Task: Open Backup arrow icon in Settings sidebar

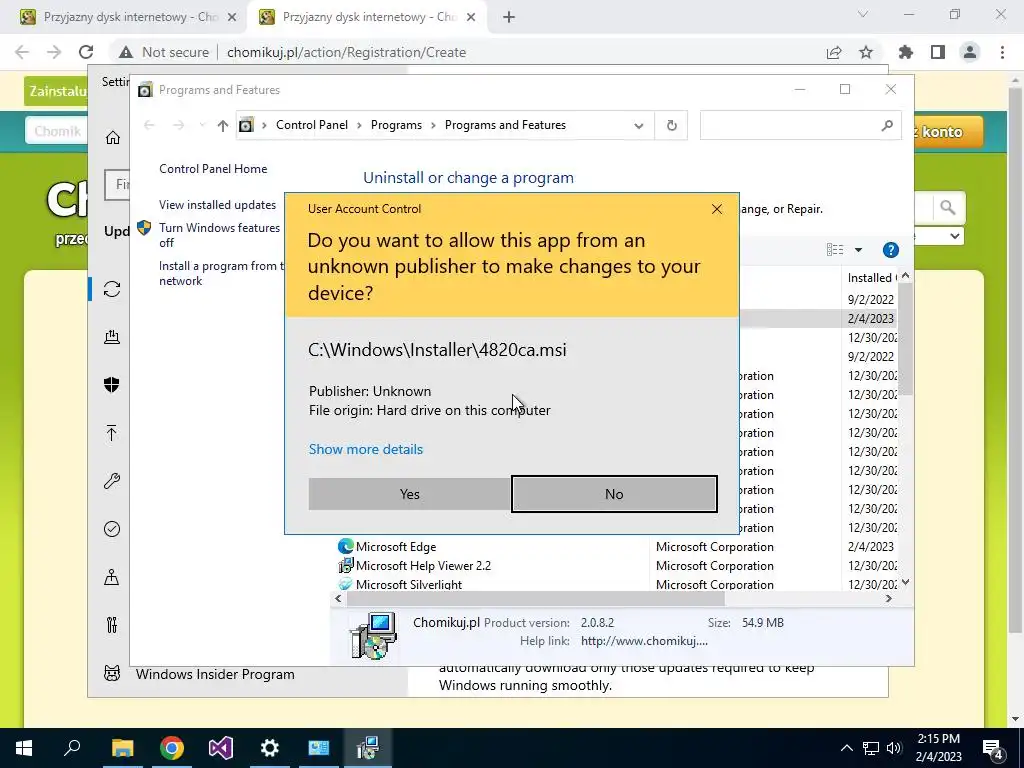Action: pos(112,432)
